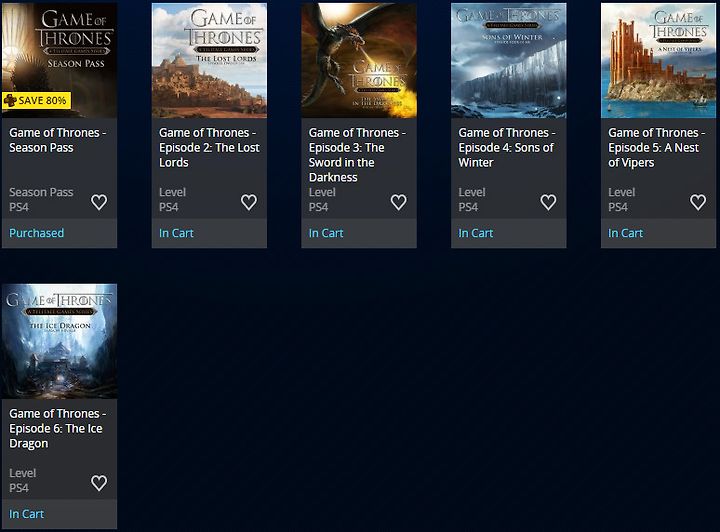This screenshot has width=720, height=532.
Task: Open Sons of Winter ice wall cover
Action: tap(509, 61)
